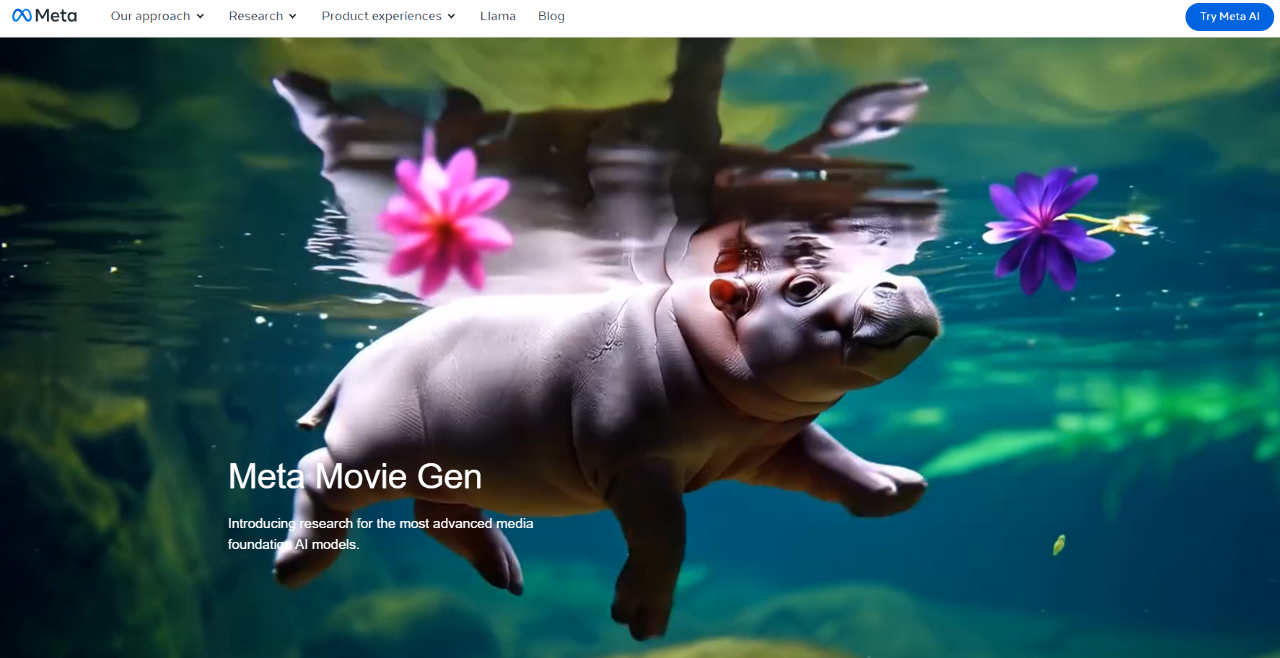Image resolution: width=1280 pixels, height=658 pixels.
Task: Click the Meta Movie Gen heading
Action: point(355,476)
